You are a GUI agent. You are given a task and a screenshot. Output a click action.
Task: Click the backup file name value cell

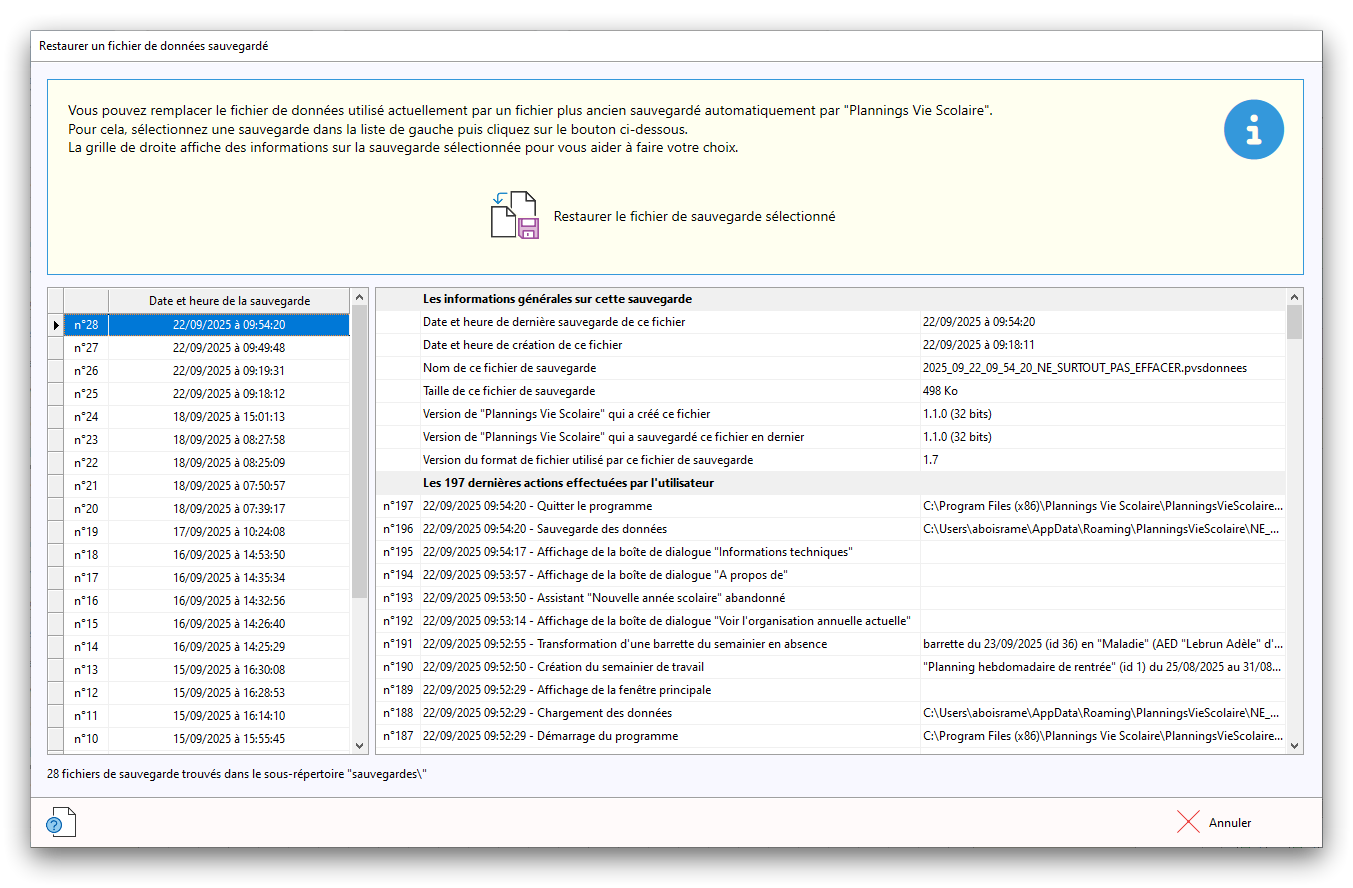click(1100, 368)
